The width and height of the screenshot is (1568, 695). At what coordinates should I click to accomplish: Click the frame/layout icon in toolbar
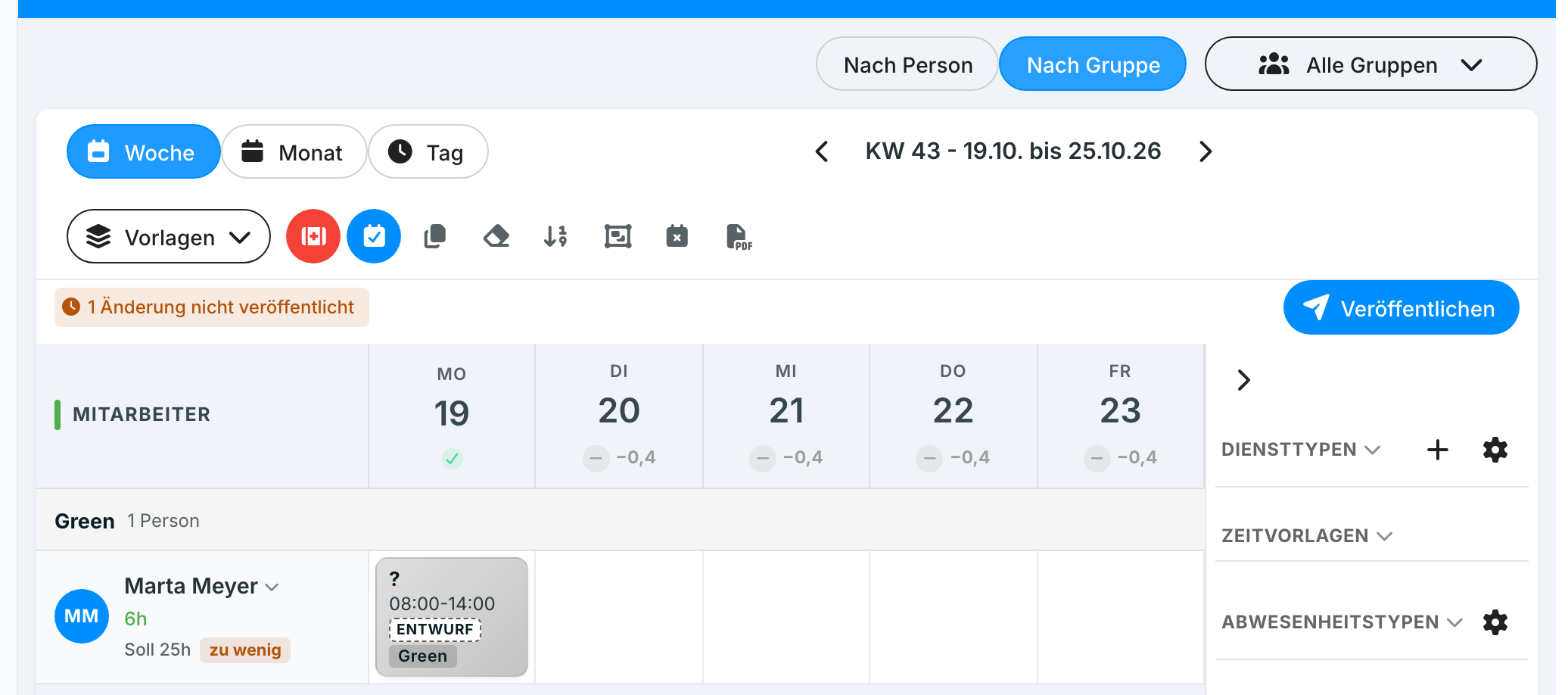tap(618, 236)
